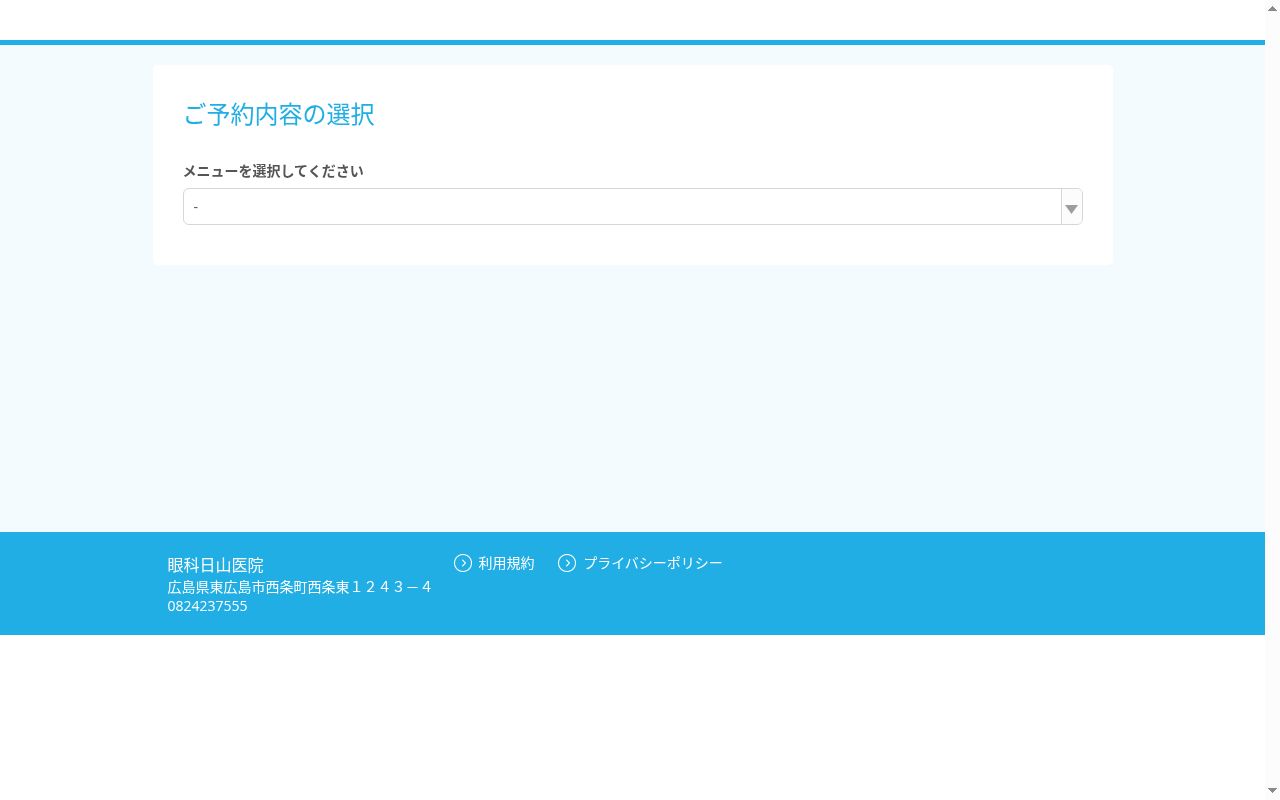This screenshot has width=1280, height=800.
Task: Click the circled arrow icon beside 利用規約
Action: coord(463,563)
